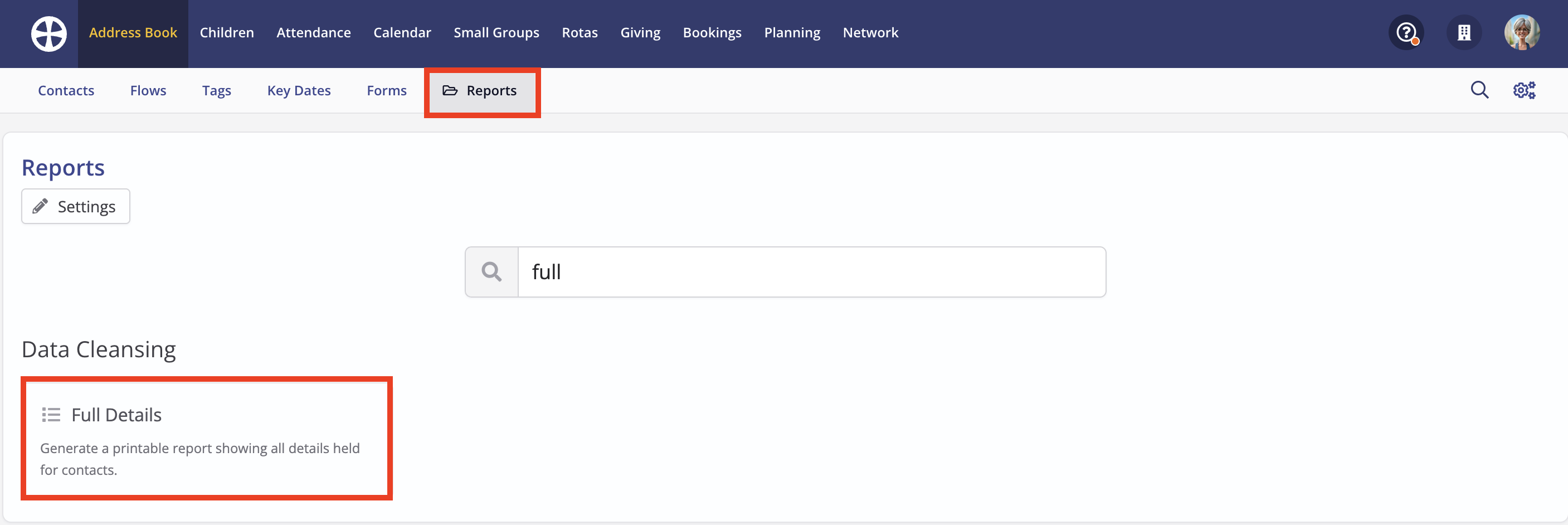Click the folder icon on Reports tab
The width and height of the screenshot is (1568, 525).
point(450,90)
